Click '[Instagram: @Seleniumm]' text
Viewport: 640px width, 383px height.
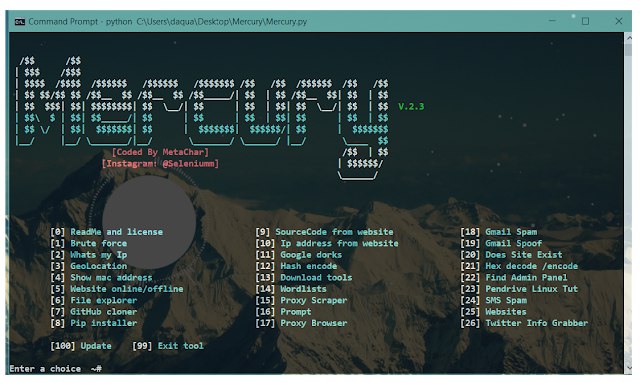[x=160, y=164]
